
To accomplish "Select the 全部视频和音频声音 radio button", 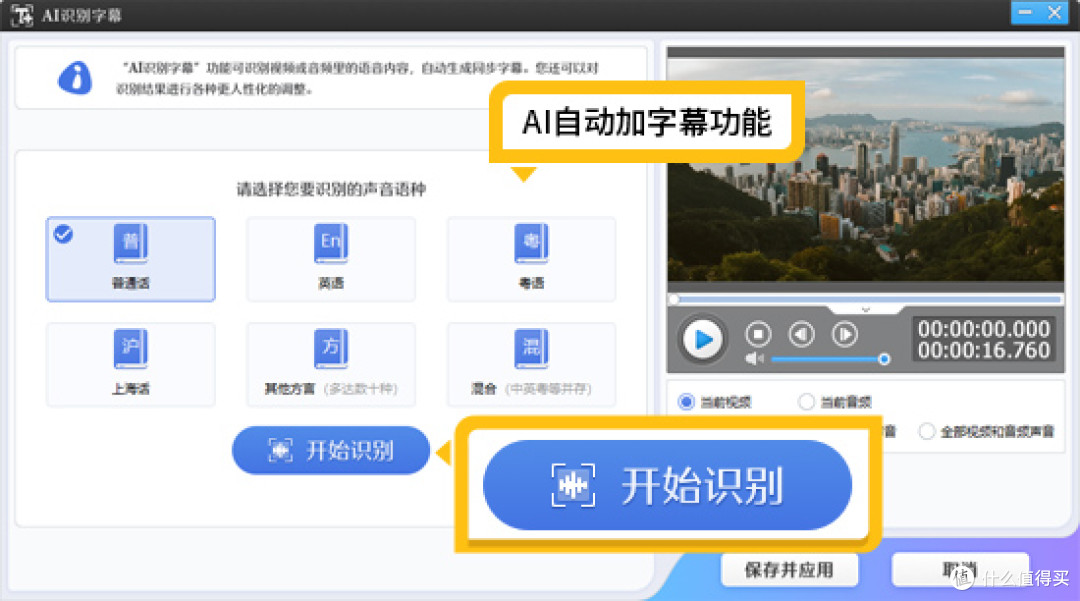I will [x=926, y=432].
